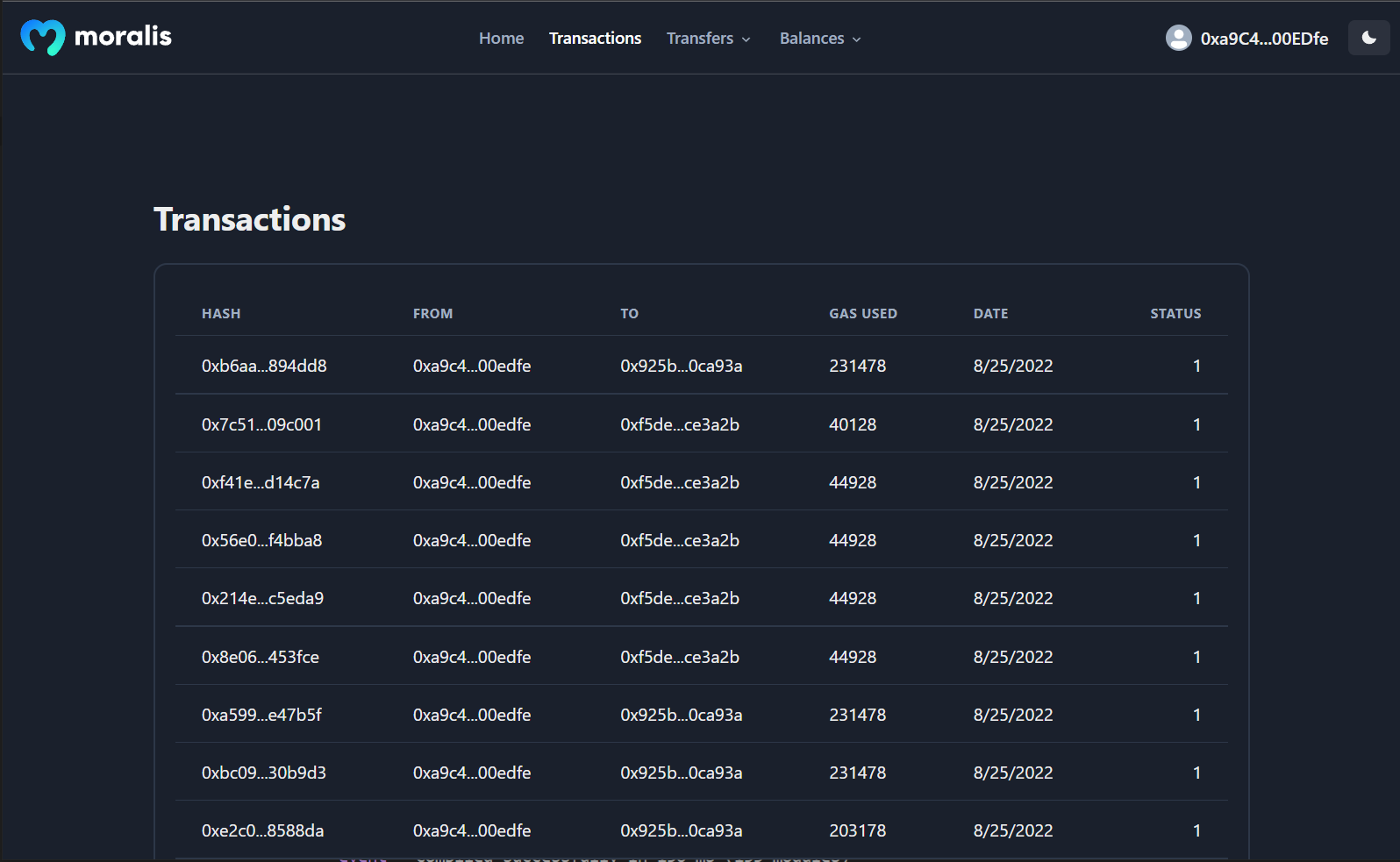
Task: Open the Transactions nav item
Action: 595,39
